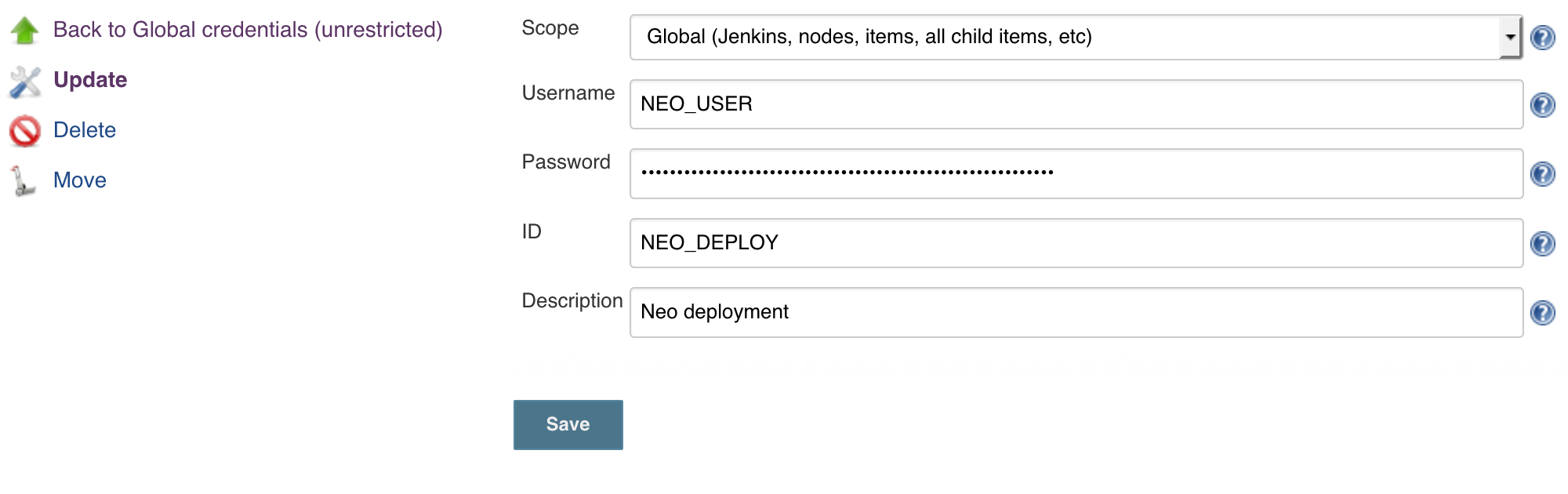Image resolution: width=1568 pixels, height=494 pixels.
Task: Click the green up-arrow Back icon
Action: 25,31
